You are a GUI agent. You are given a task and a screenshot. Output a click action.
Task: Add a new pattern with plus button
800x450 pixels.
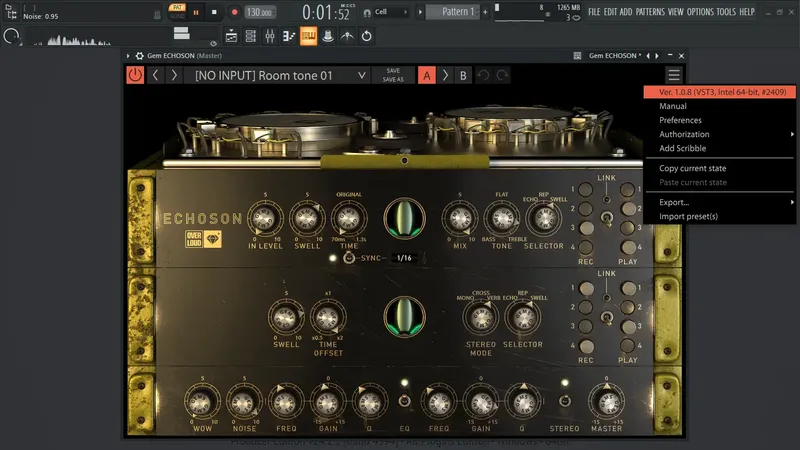point(485,12)
